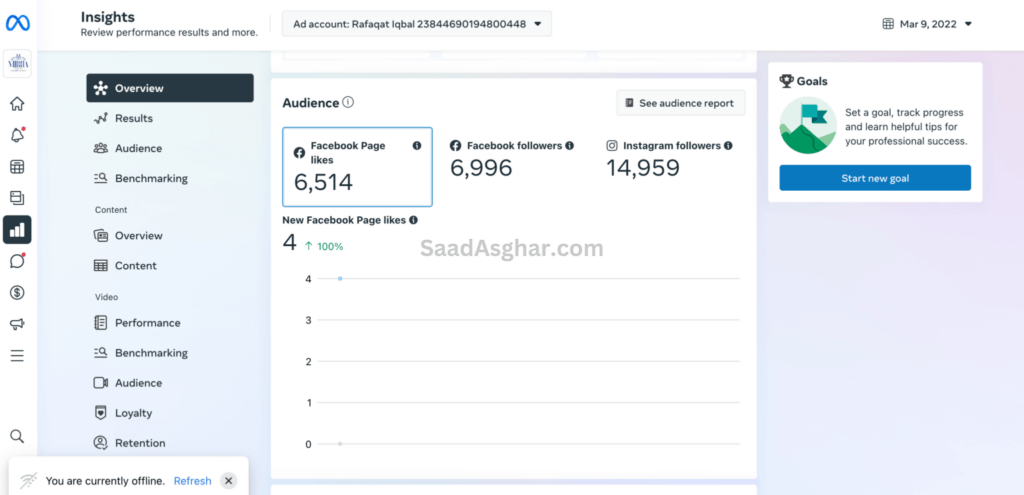This screenshot has height=495, width=1024.
Task: Click the Goals flag illustration
Action: coord(808,125)
